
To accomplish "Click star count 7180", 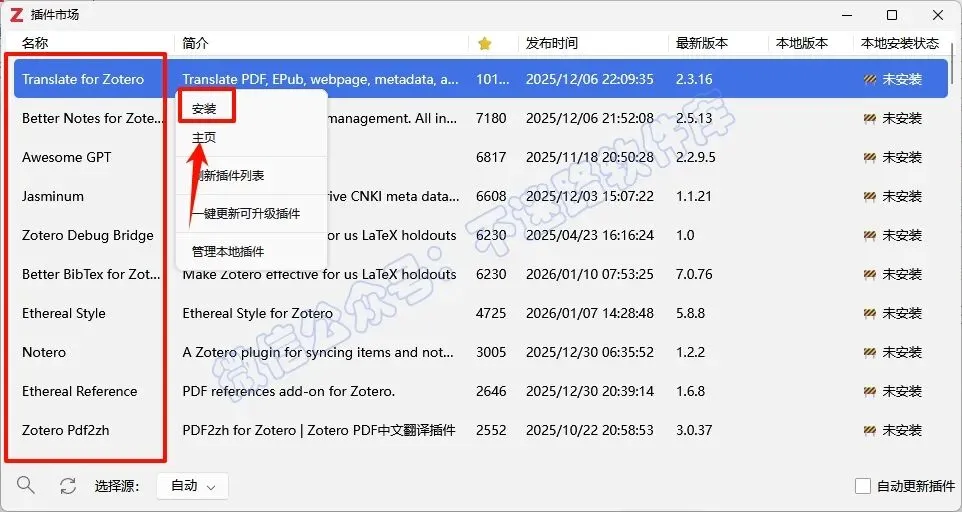I will (x=491, y=118).
